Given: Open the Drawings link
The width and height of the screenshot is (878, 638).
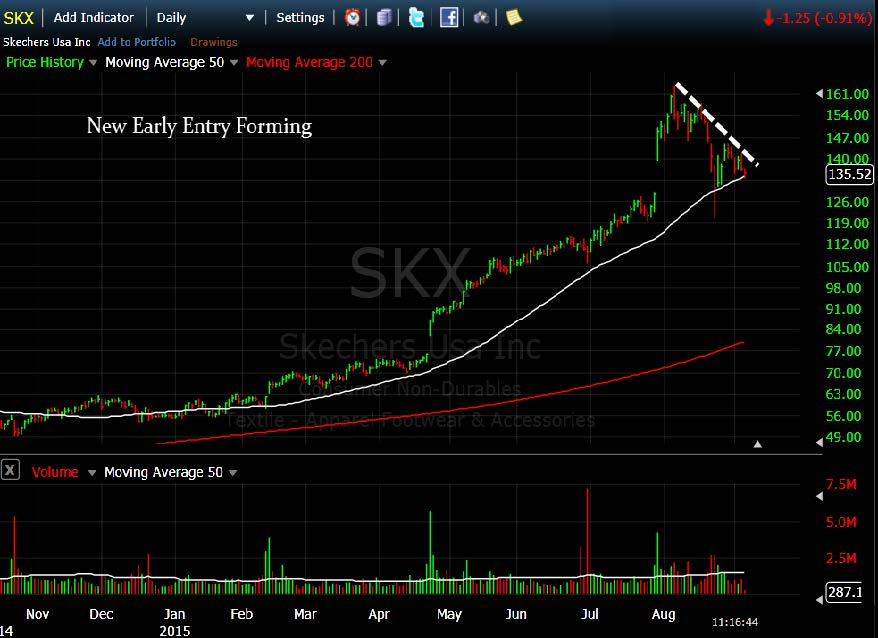Looking at the screenshot, I should [214, 42].
